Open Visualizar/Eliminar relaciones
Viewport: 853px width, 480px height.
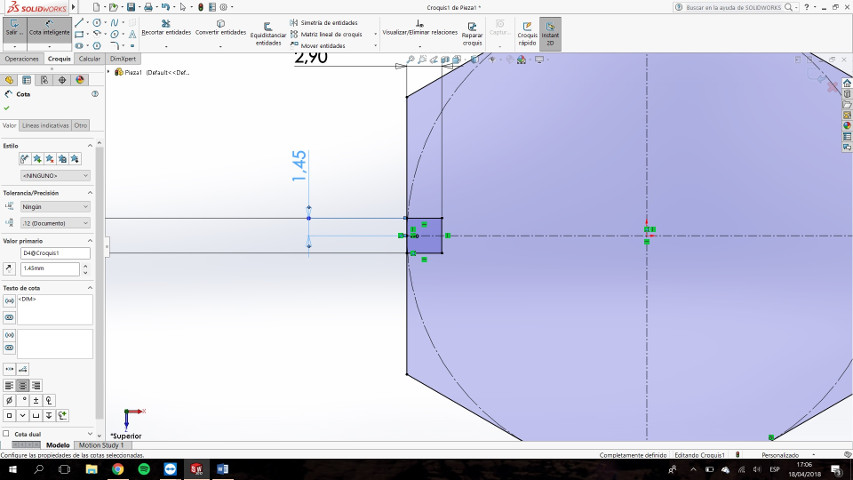coord(419,28)
